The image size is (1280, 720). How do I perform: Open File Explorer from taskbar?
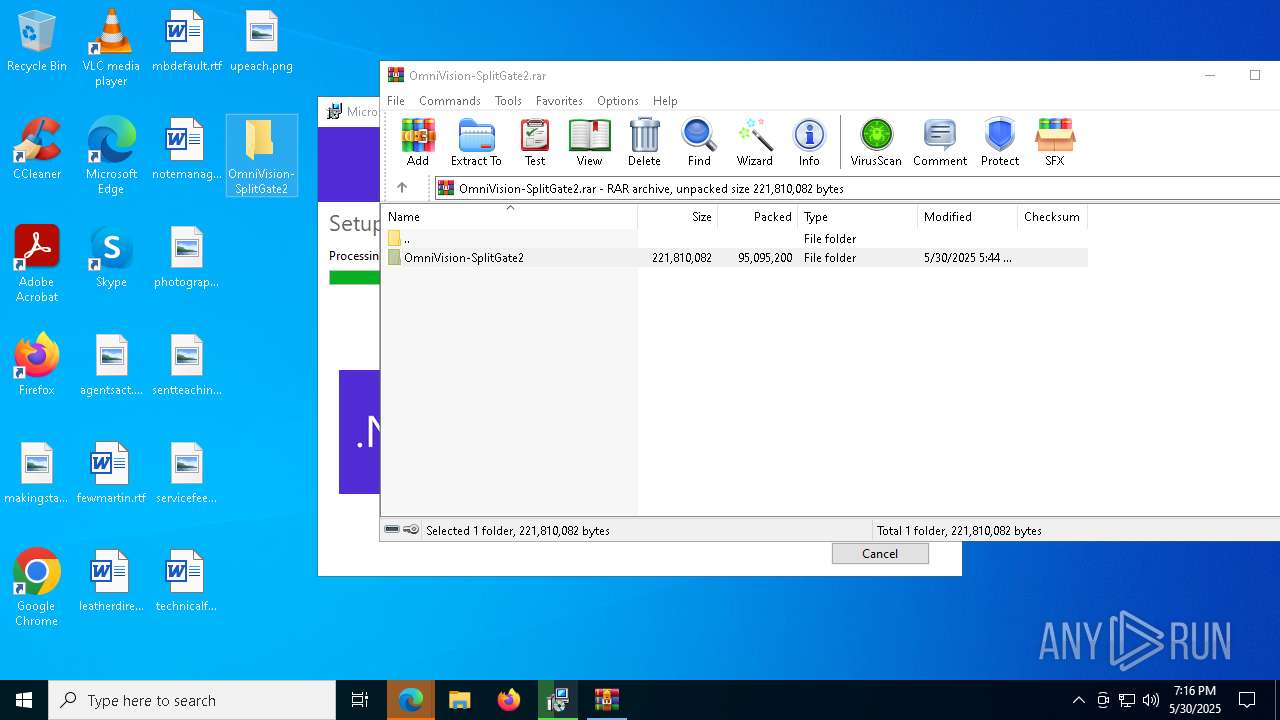[x=459, y=700]
